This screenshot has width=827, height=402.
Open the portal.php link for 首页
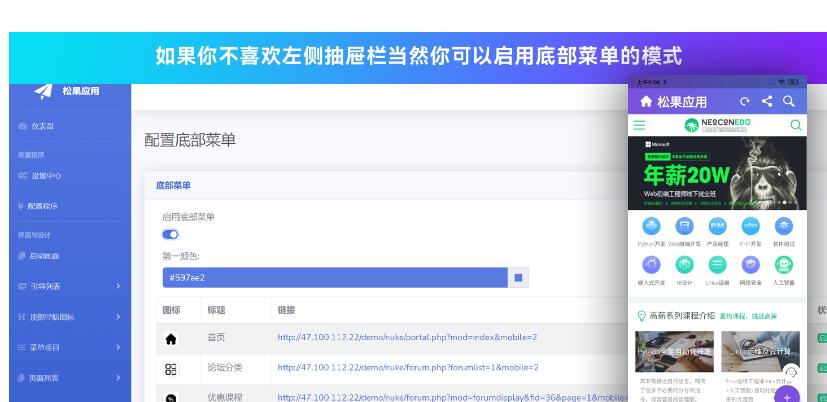[x=407, y=337]
